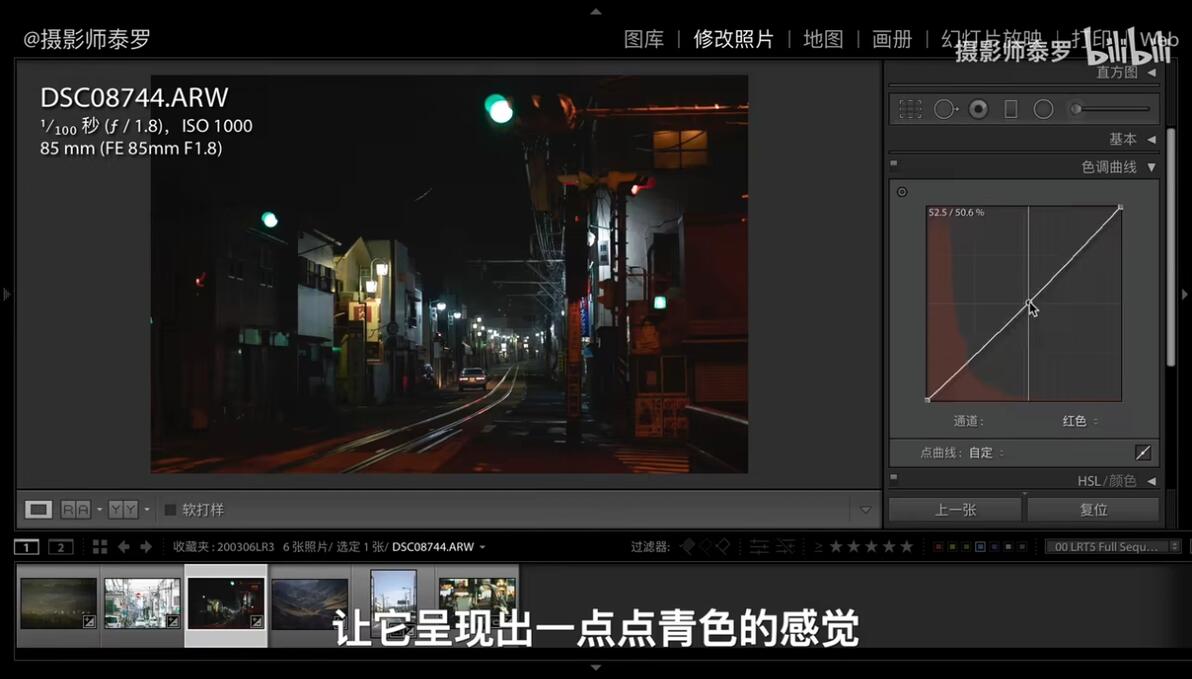Set the filter rating to five stars
Screen dimensions: 1192x679
click(906, 546)
